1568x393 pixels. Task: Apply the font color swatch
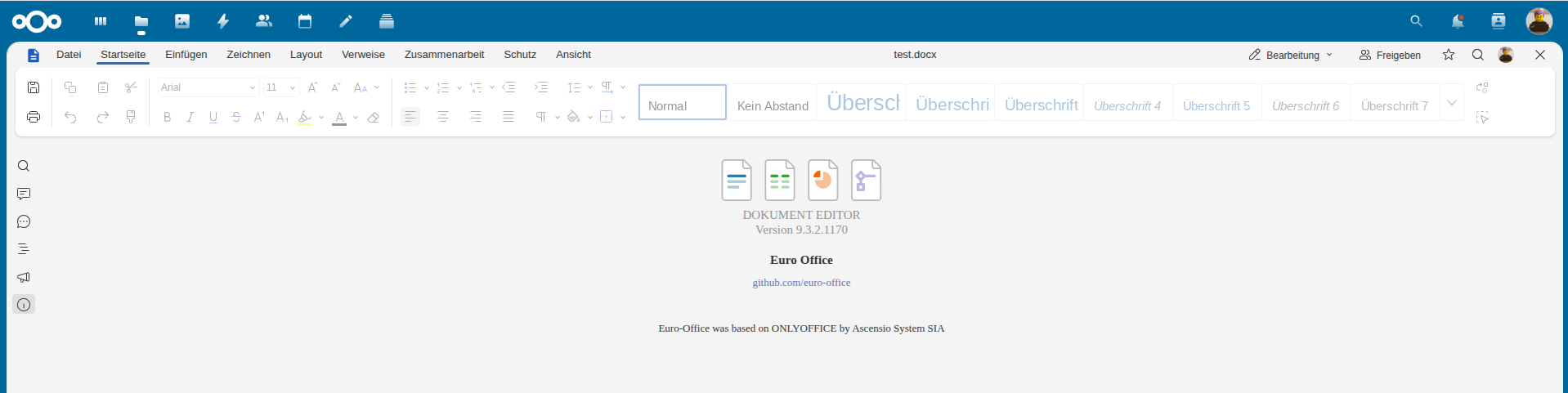click(x=339, y=117)
